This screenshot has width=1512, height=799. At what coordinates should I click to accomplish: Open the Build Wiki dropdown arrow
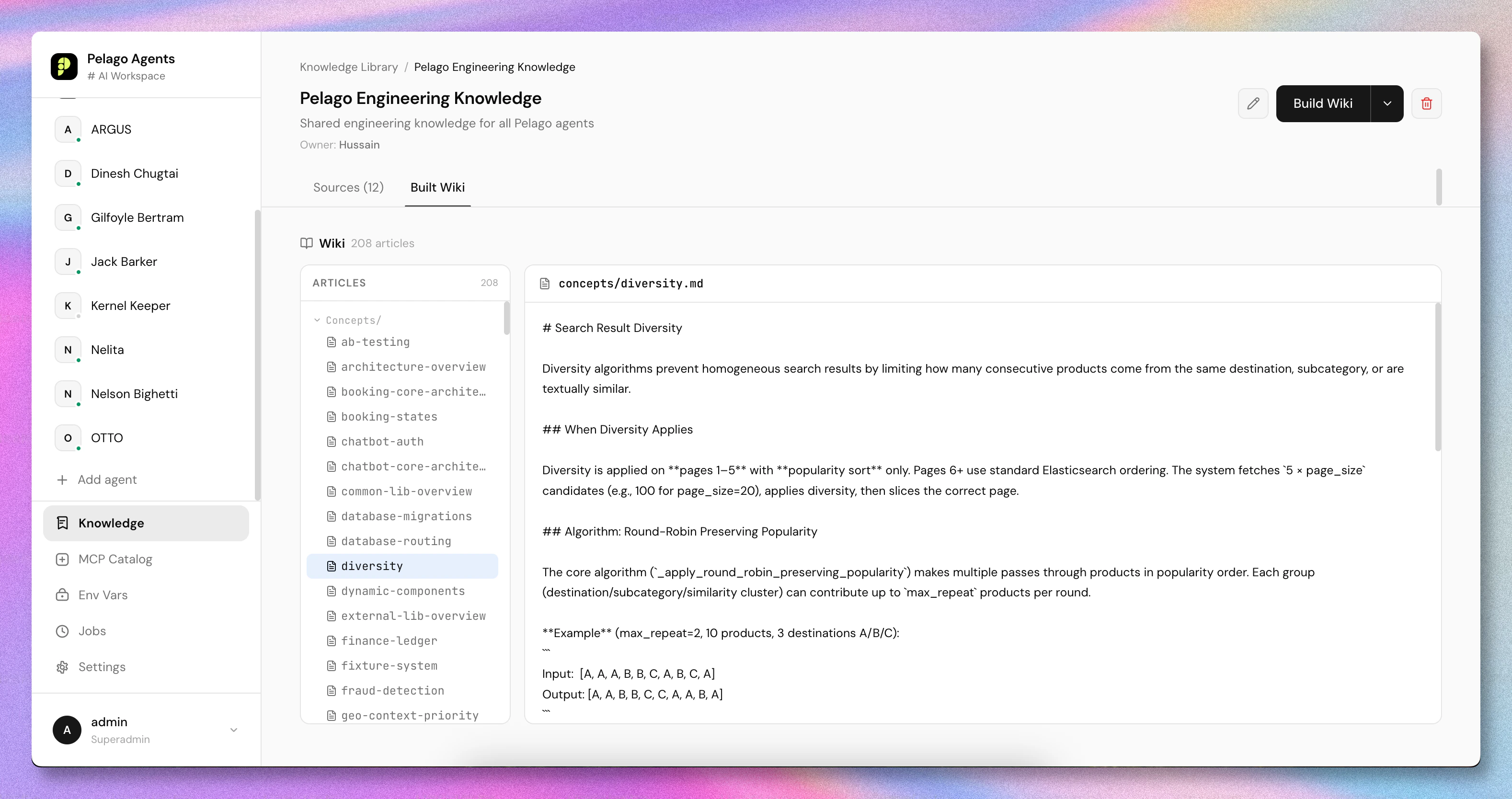pyautogui.click(x=1386, y=103)
